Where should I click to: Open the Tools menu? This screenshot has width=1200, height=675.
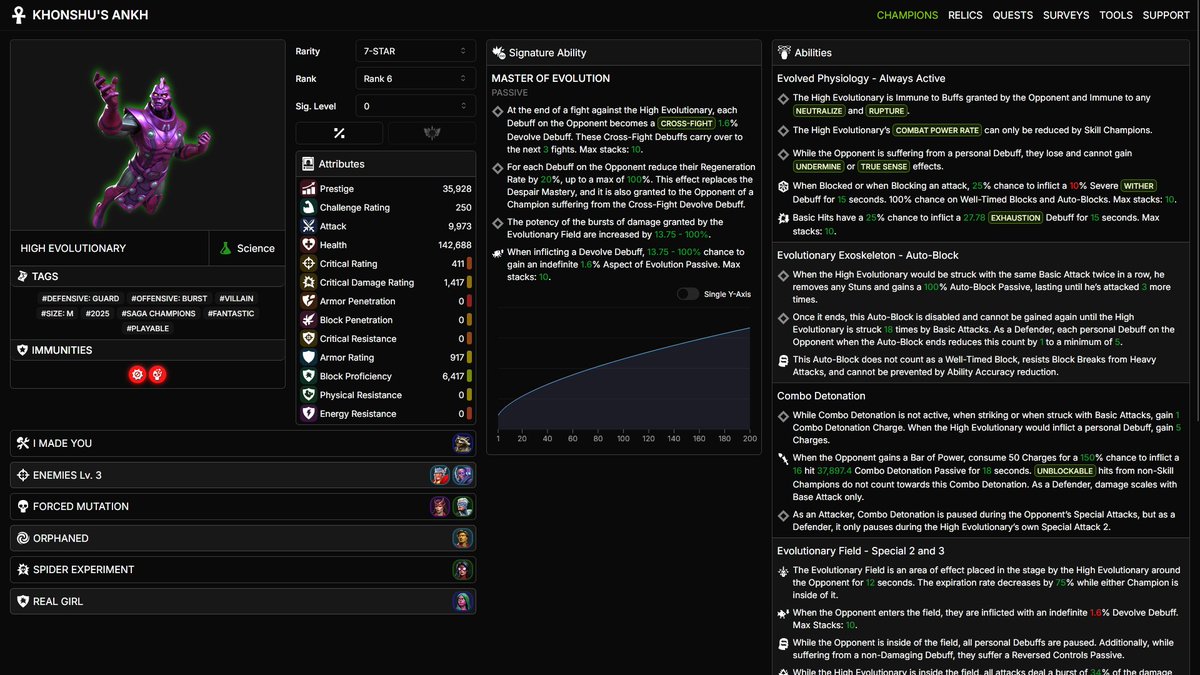click(1116, 15)
